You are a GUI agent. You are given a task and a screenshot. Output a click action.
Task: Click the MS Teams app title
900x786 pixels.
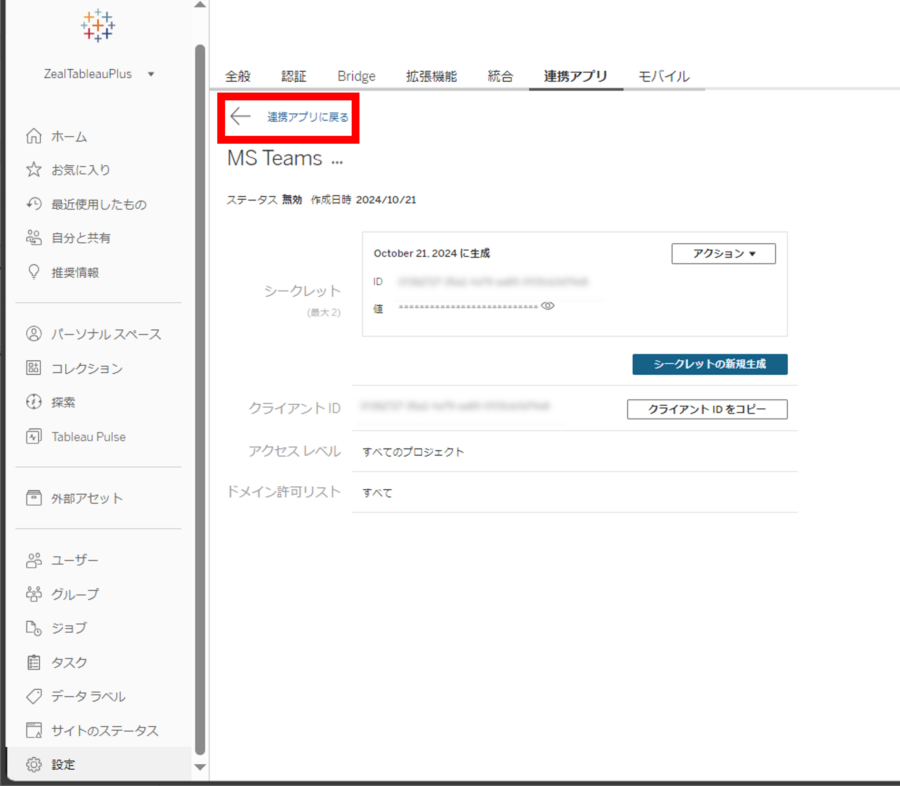274,158
